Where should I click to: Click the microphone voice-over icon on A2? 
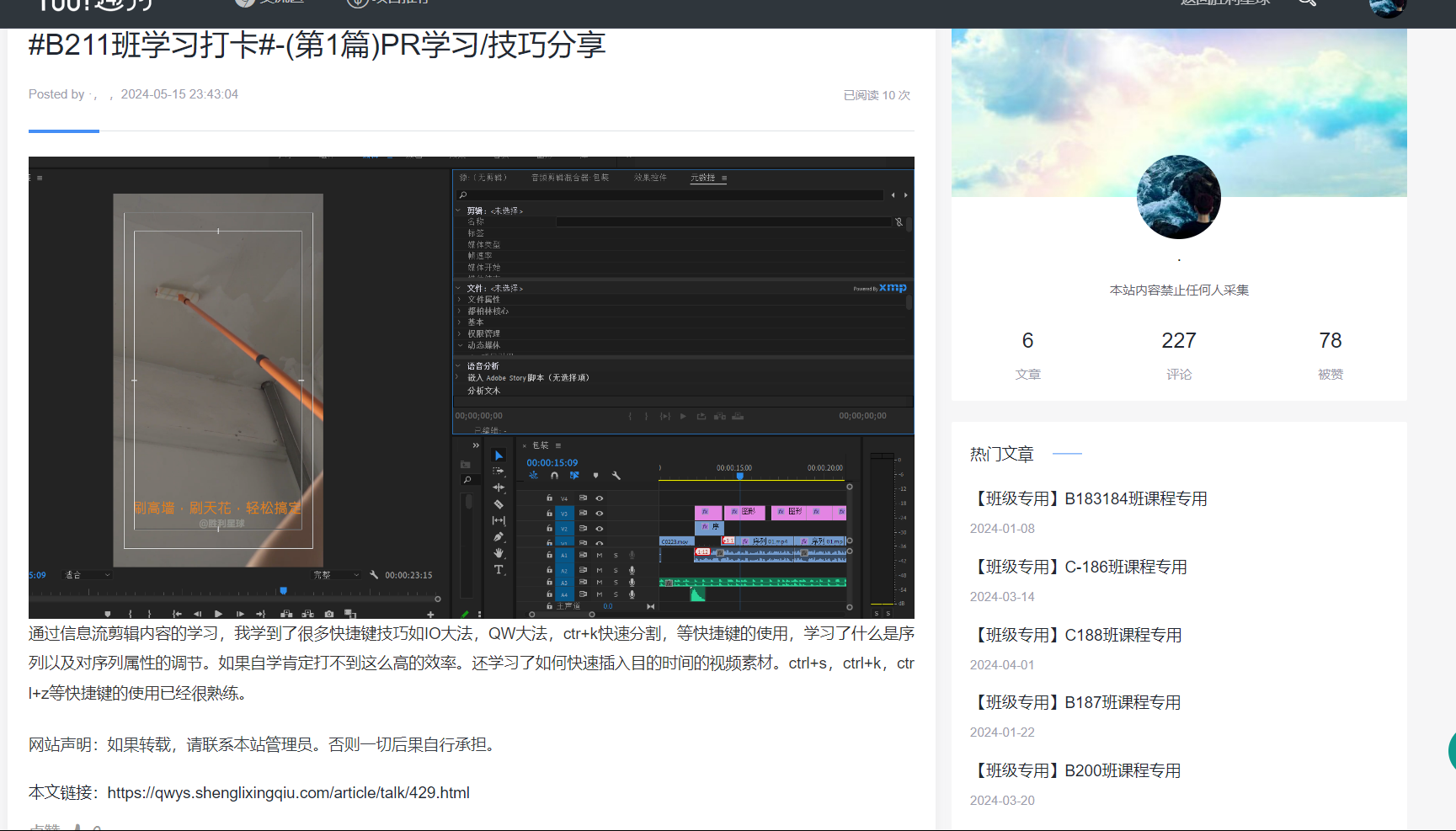point(632,570)
